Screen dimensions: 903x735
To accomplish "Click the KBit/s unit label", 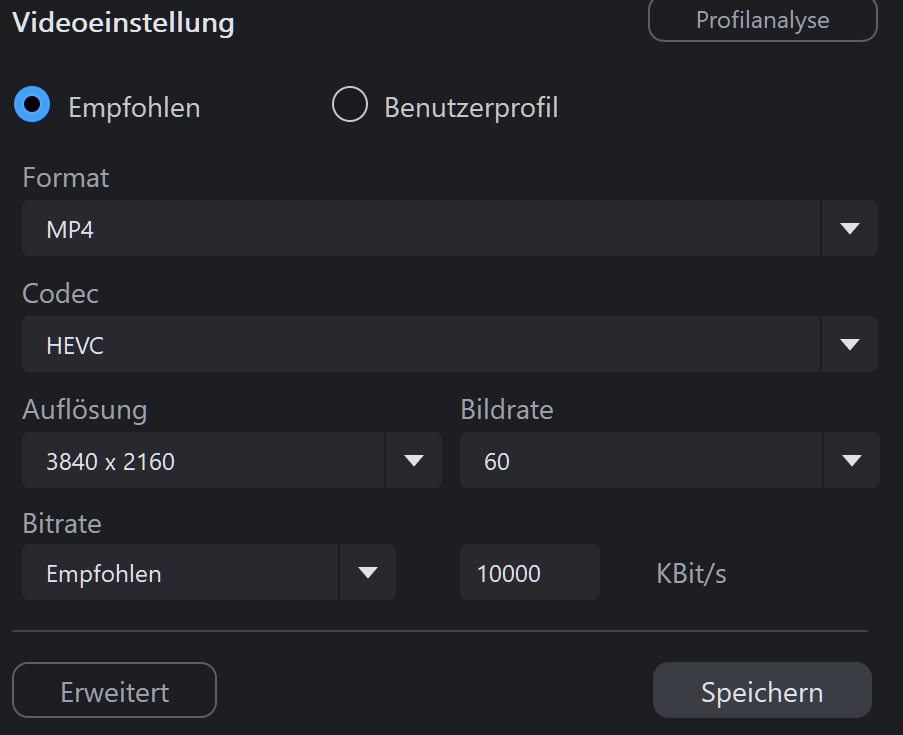I will click(x=691, y=574).
